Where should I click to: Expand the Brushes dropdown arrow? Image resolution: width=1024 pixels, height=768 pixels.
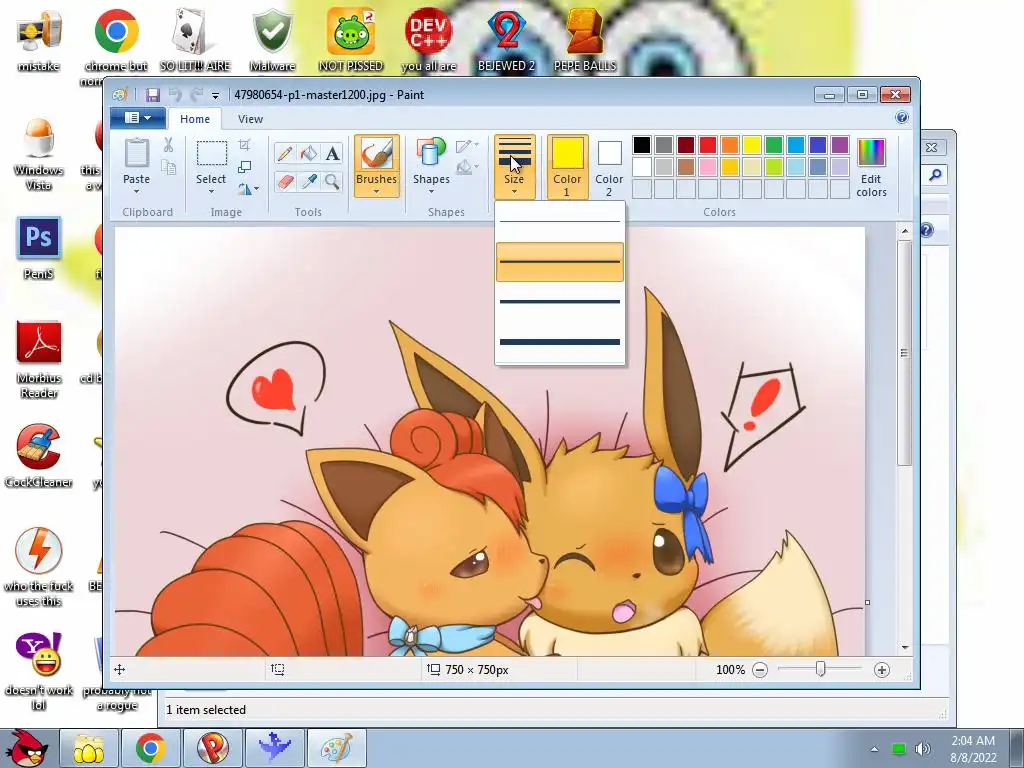point(376,191)
